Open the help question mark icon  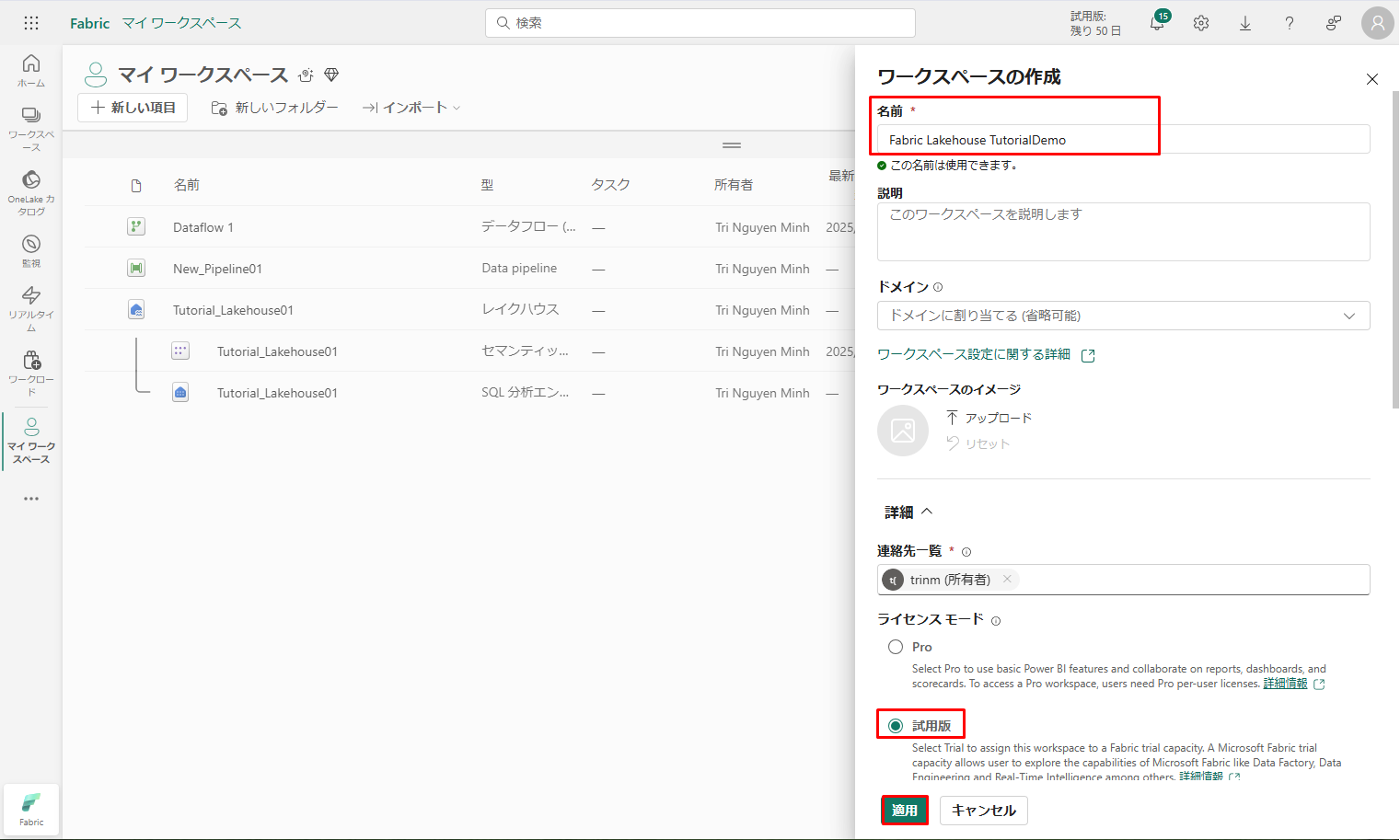1290,23
